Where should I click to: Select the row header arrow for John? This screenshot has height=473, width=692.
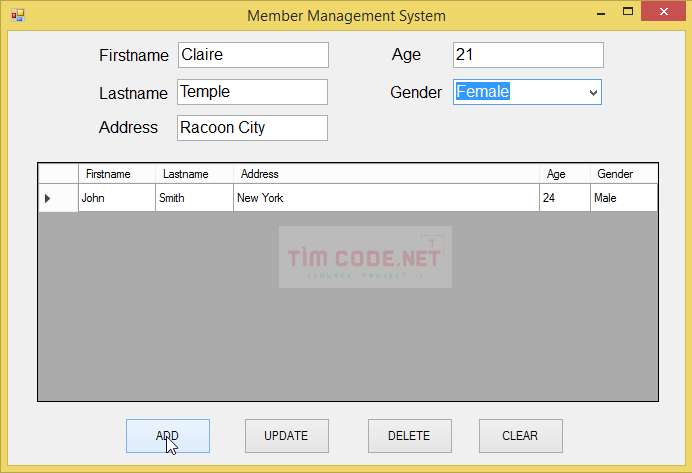58,198
